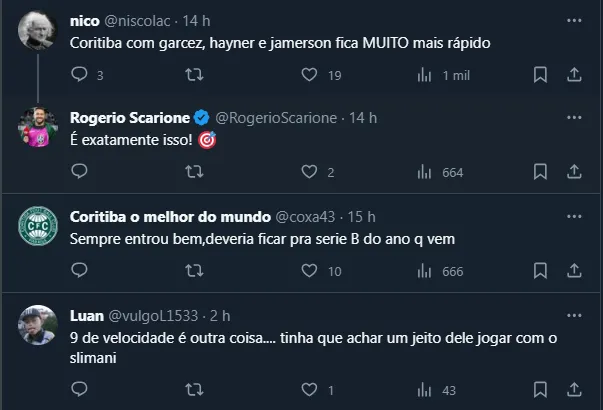Share nico's tweet
603x410 pixels.
(574, 74)
